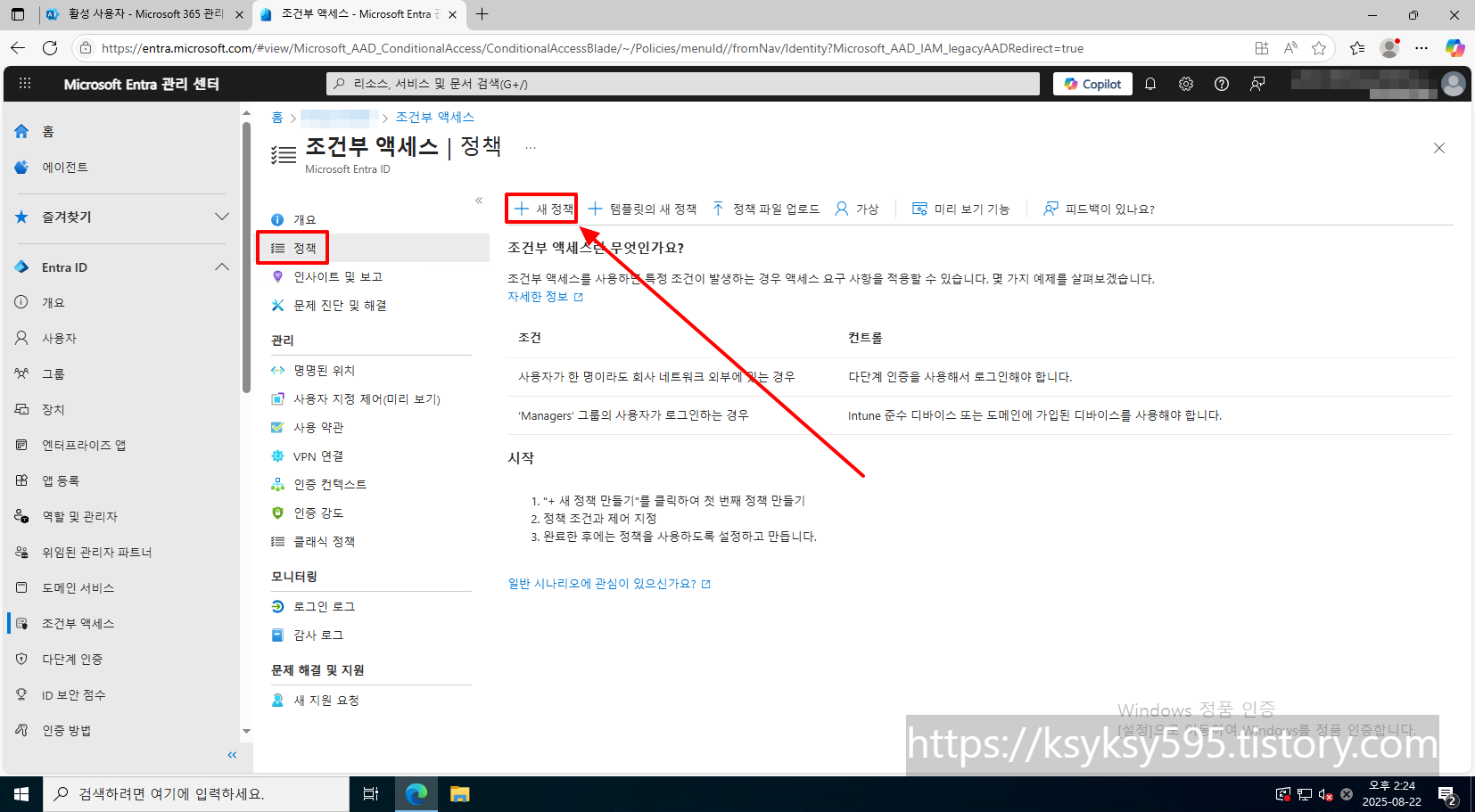Open the help question mark icon

tap(1222, 84)
